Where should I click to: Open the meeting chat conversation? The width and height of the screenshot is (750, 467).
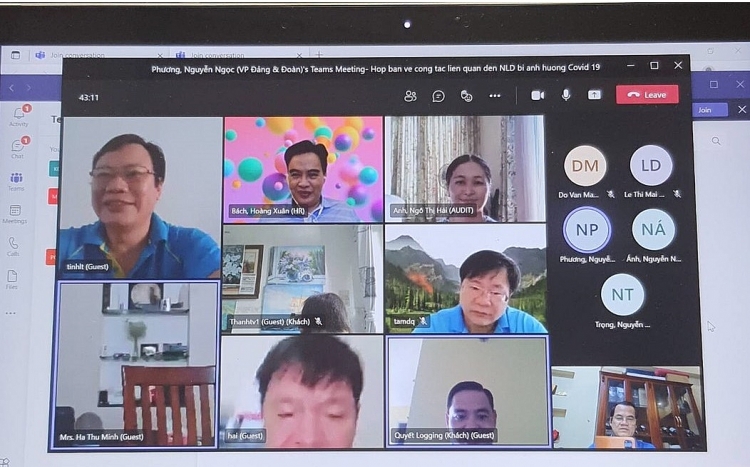(x=438, y=95)
